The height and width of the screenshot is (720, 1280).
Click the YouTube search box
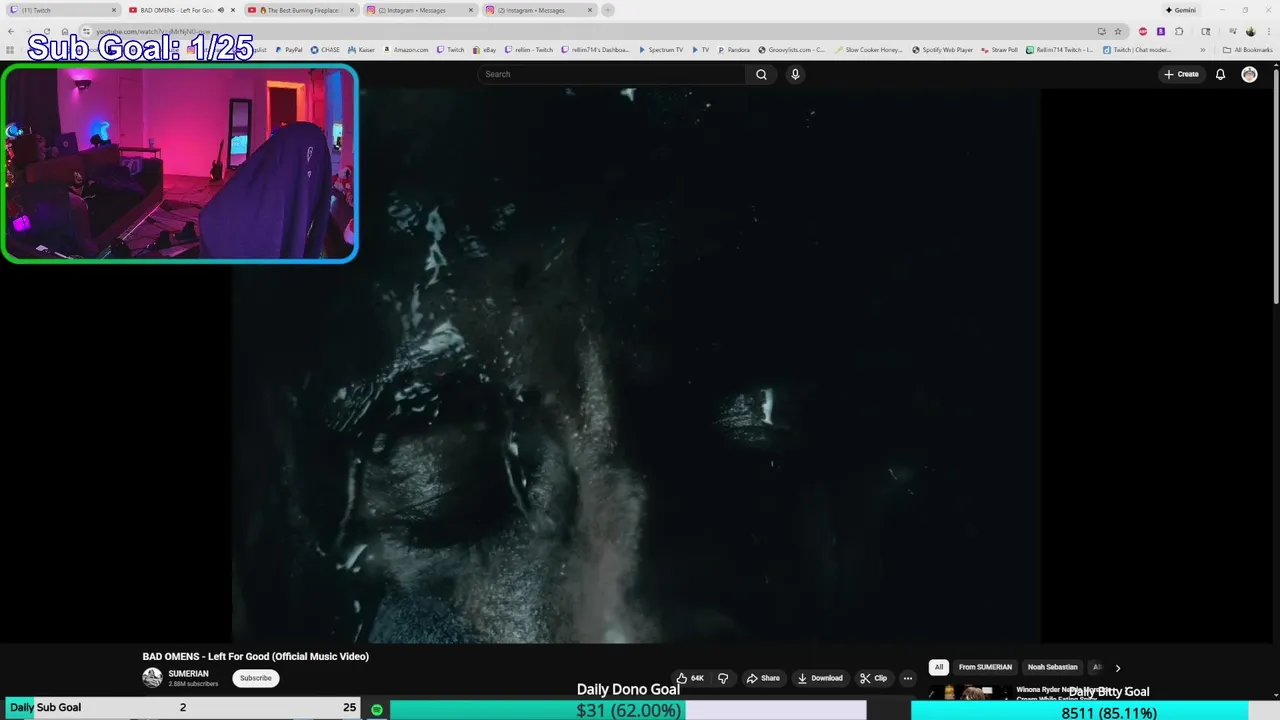click(612, 74)
